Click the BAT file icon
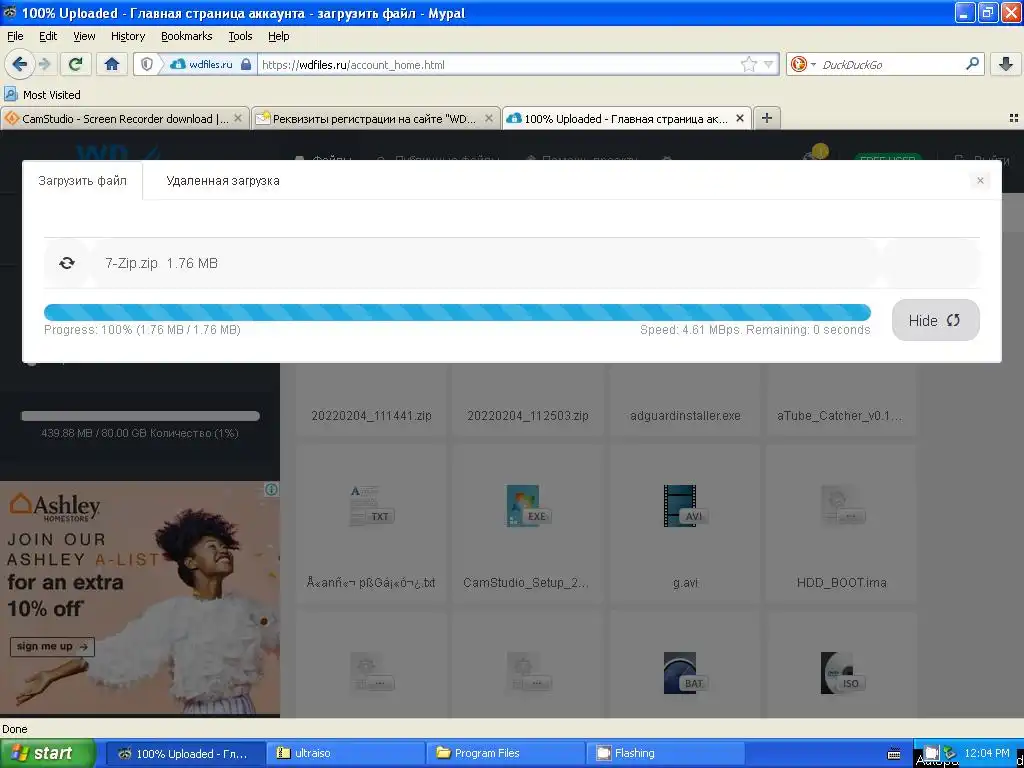Screen dimensions: 1024x768 pyautogui.click(x=684, y=673)
